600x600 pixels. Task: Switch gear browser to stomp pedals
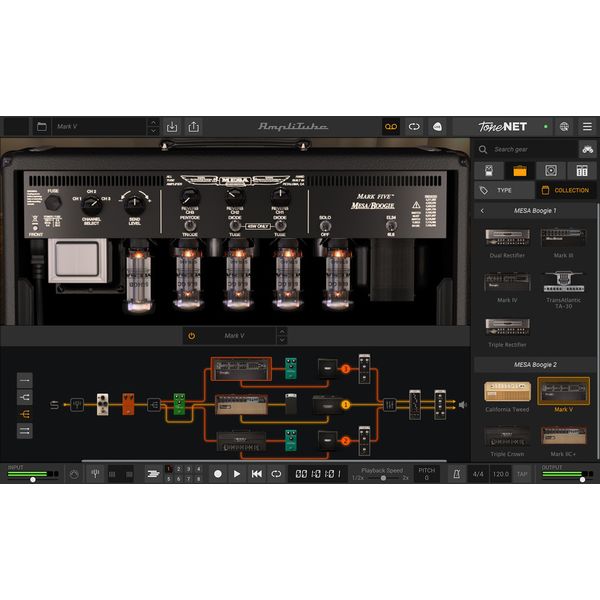[489, 171]
